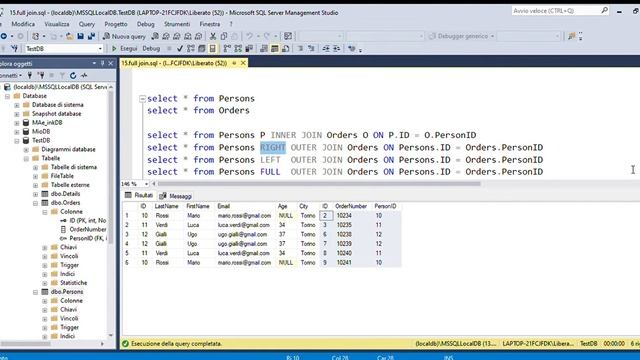The image size is (640, 360).
Task: Expand the dbo.Details table node
Action: click(36, 194)
